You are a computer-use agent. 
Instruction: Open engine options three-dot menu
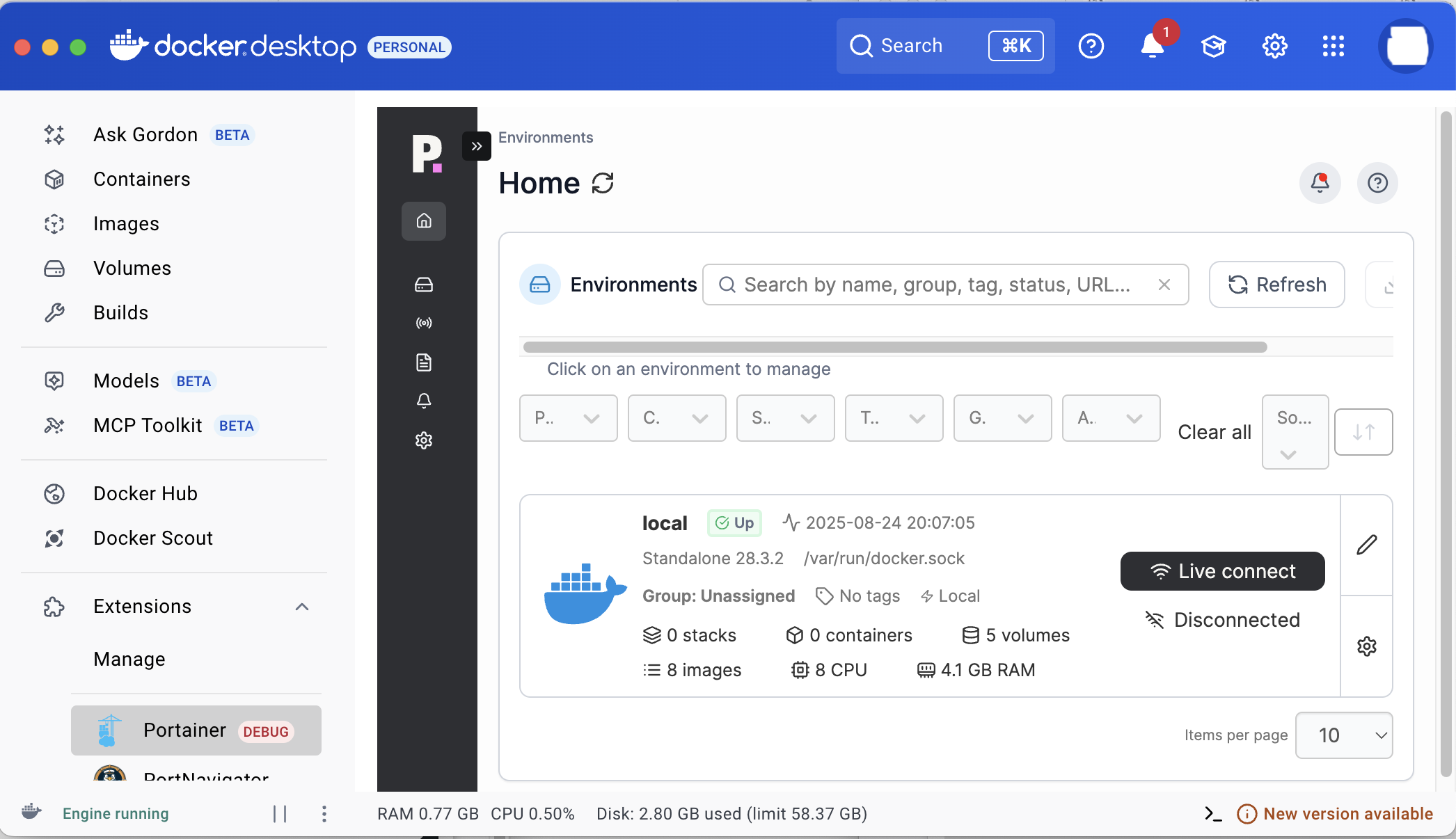(x=324, y=814)
